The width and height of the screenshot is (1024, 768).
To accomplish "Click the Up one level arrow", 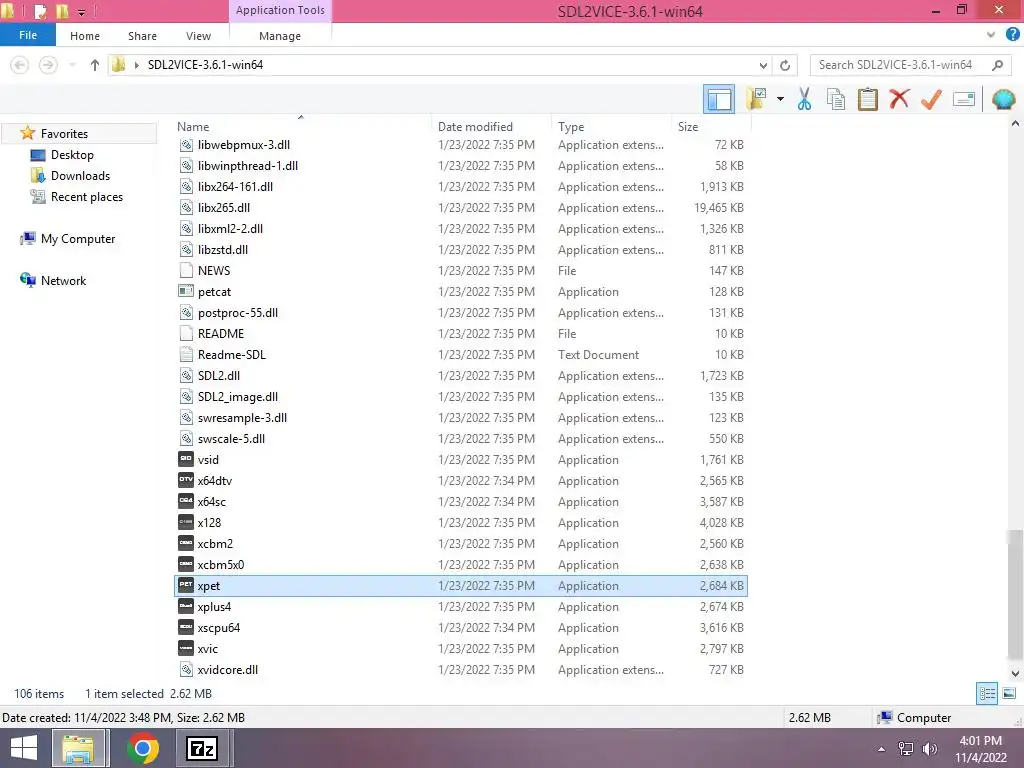I will 95,65.
